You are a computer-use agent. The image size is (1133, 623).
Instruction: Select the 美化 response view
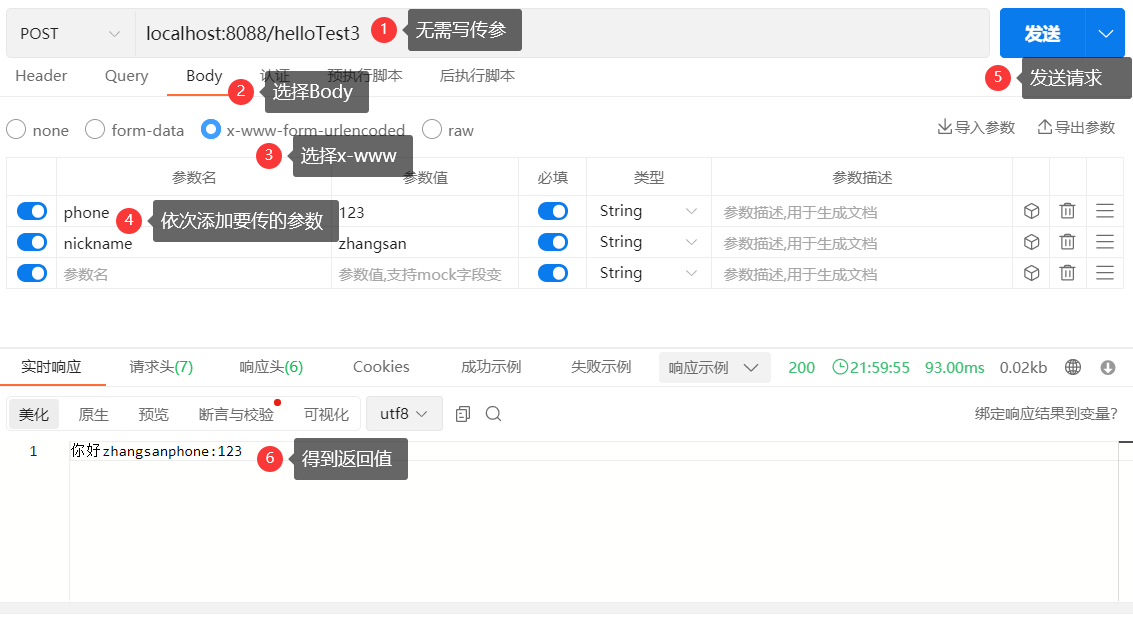click(x=34, y=414)
